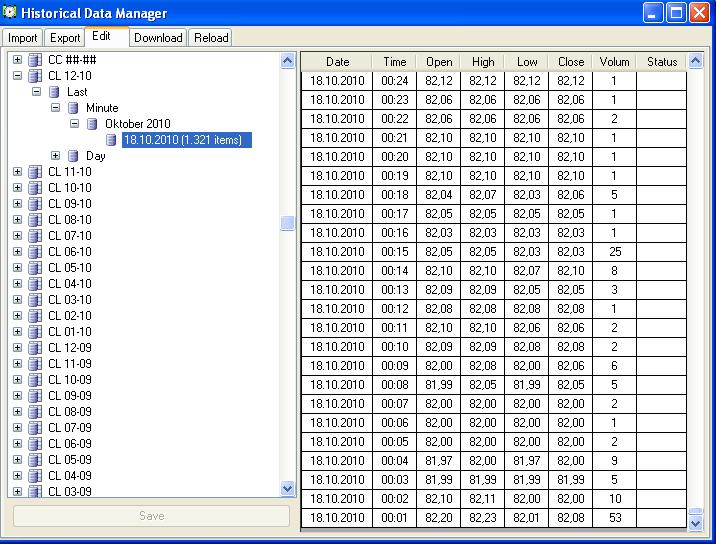Click database icon of CL 04-09
This screenshot has width=716, height=544.
(x=35, y=475)
